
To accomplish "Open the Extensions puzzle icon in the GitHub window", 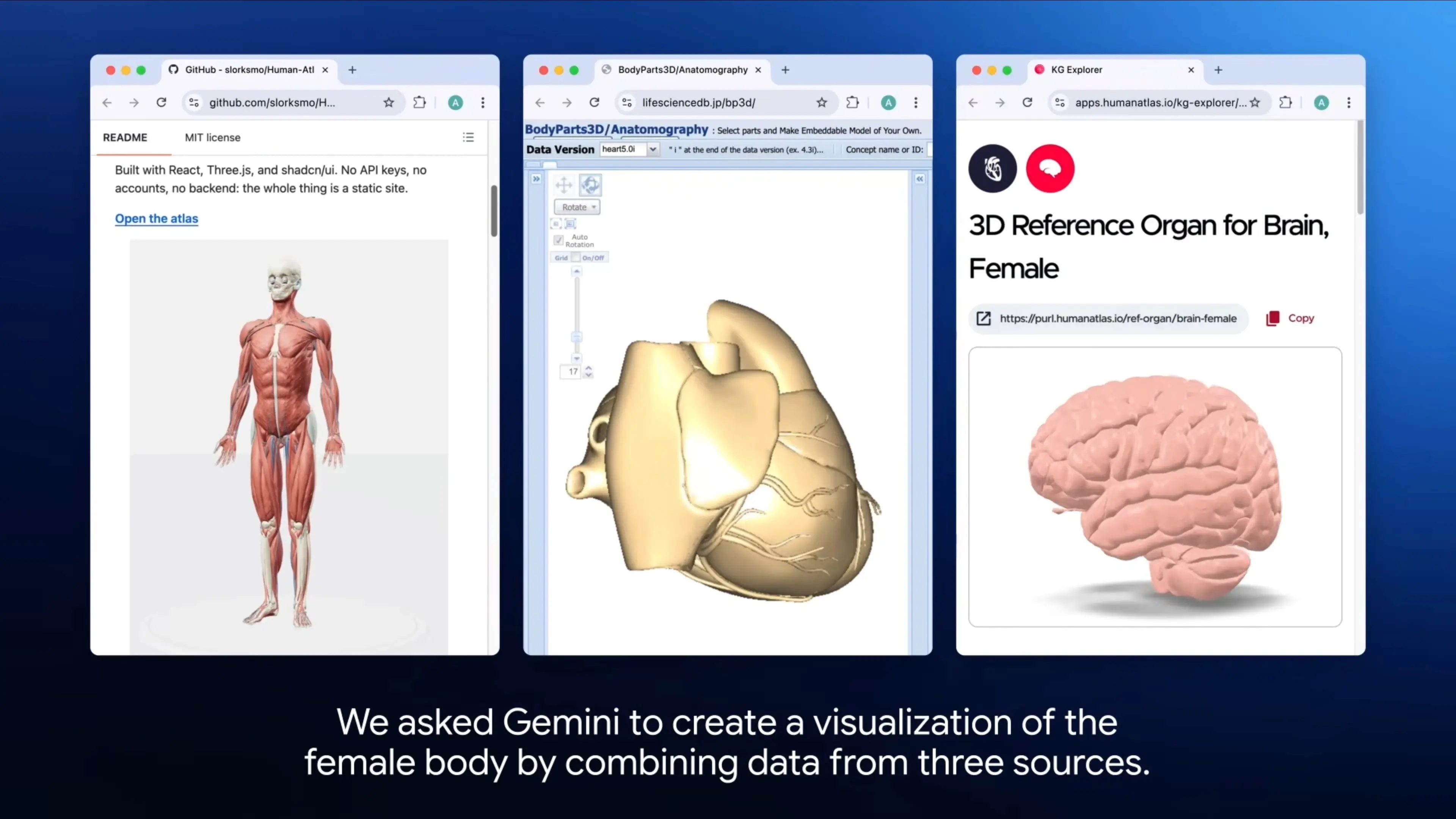I will pyautogui.click(x=419, y=102).
